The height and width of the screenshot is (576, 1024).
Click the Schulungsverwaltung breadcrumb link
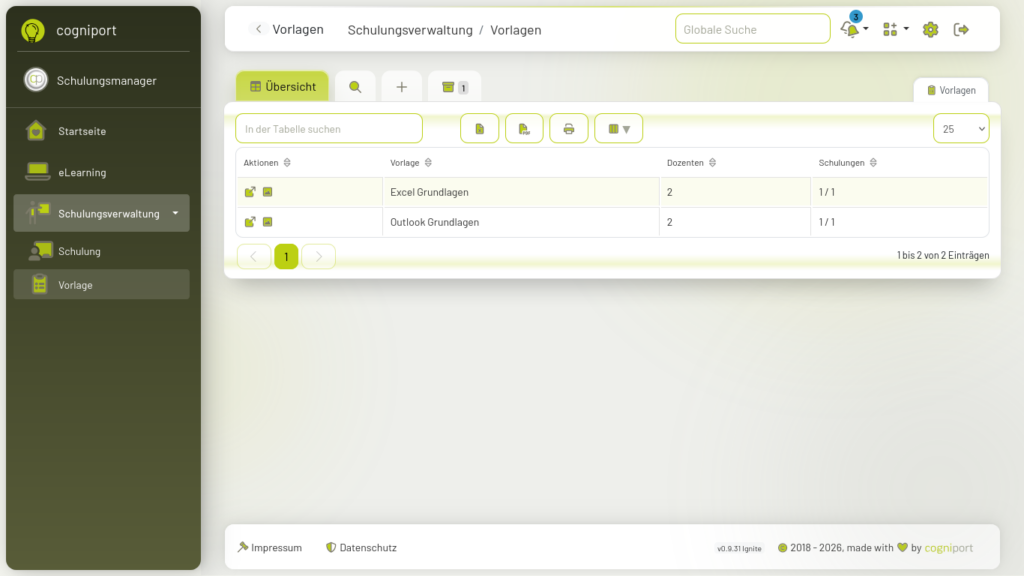410,30
